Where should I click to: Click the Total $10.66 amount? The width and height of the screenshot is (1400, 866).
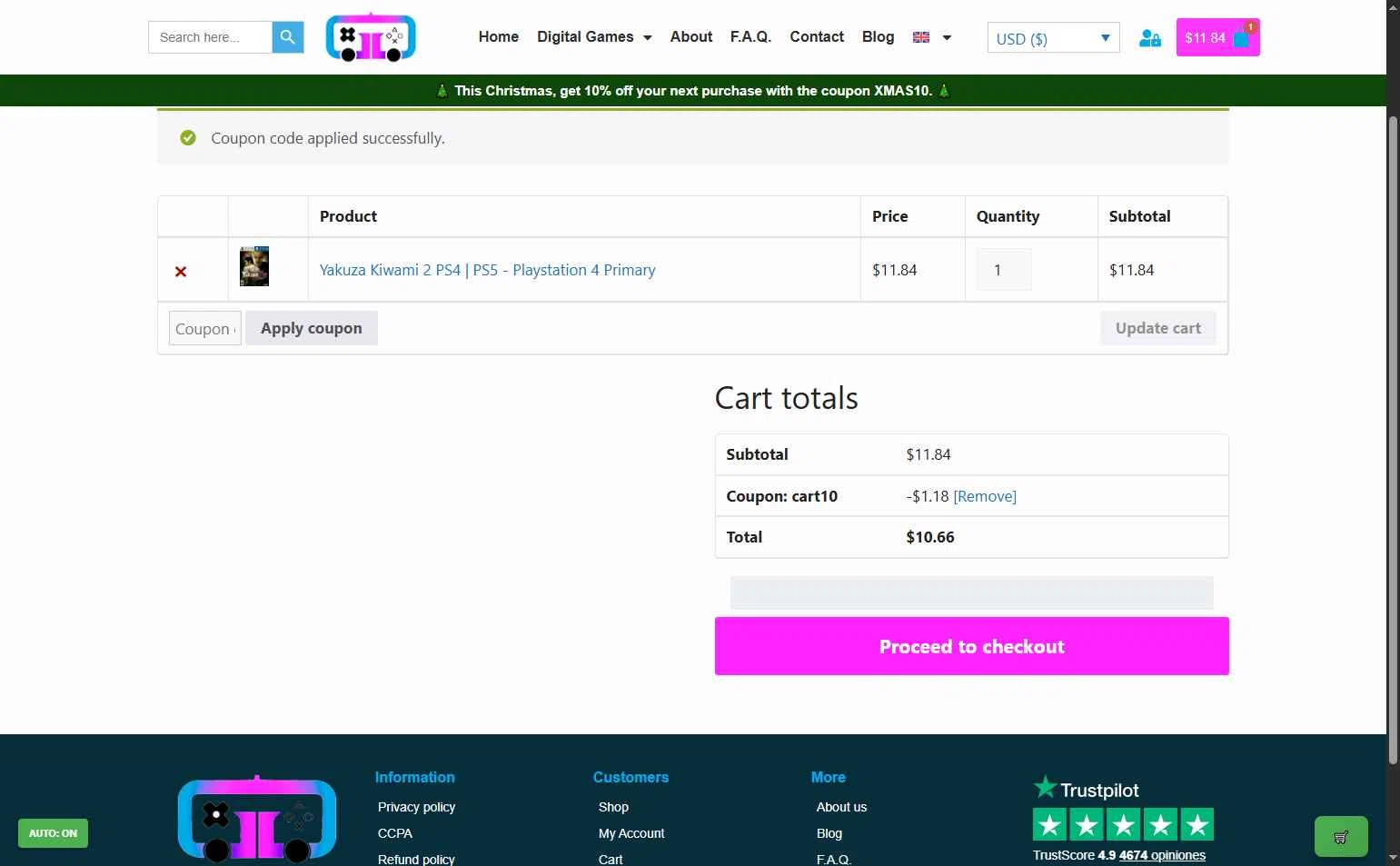[x=930, y=537]
